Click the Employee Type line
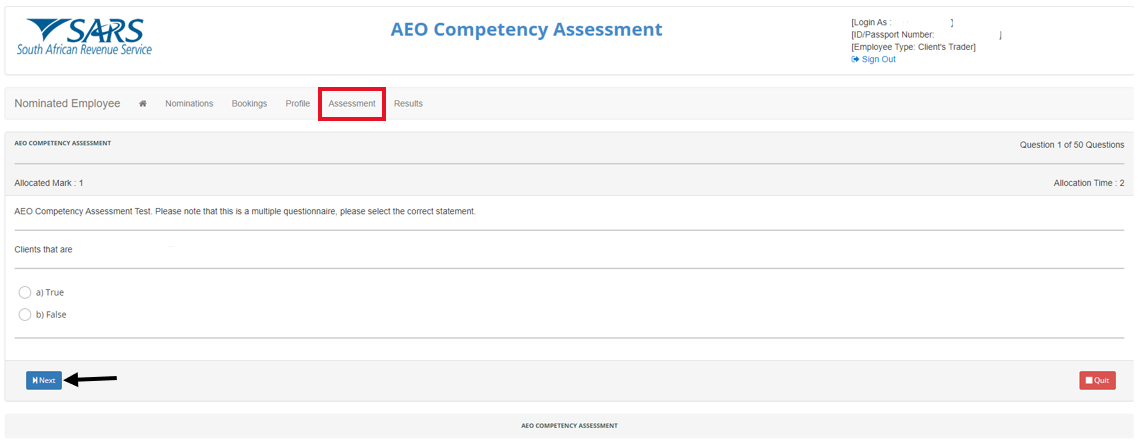Screen dimensions: 1142x442 click(x=913, y=47)
